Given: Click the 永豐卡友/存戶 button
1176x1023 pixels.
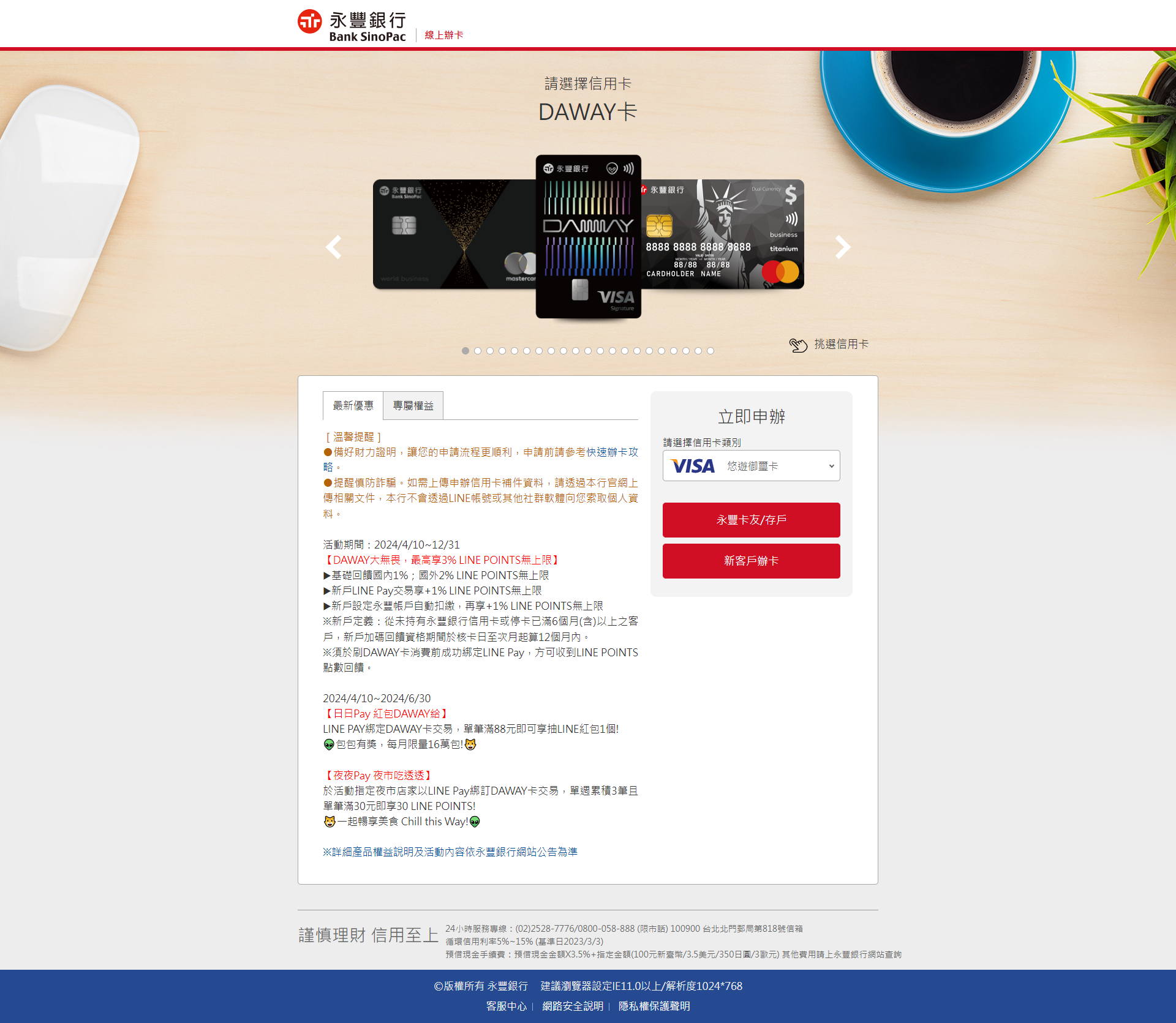Looking at the screenshot, I should 752,520.
